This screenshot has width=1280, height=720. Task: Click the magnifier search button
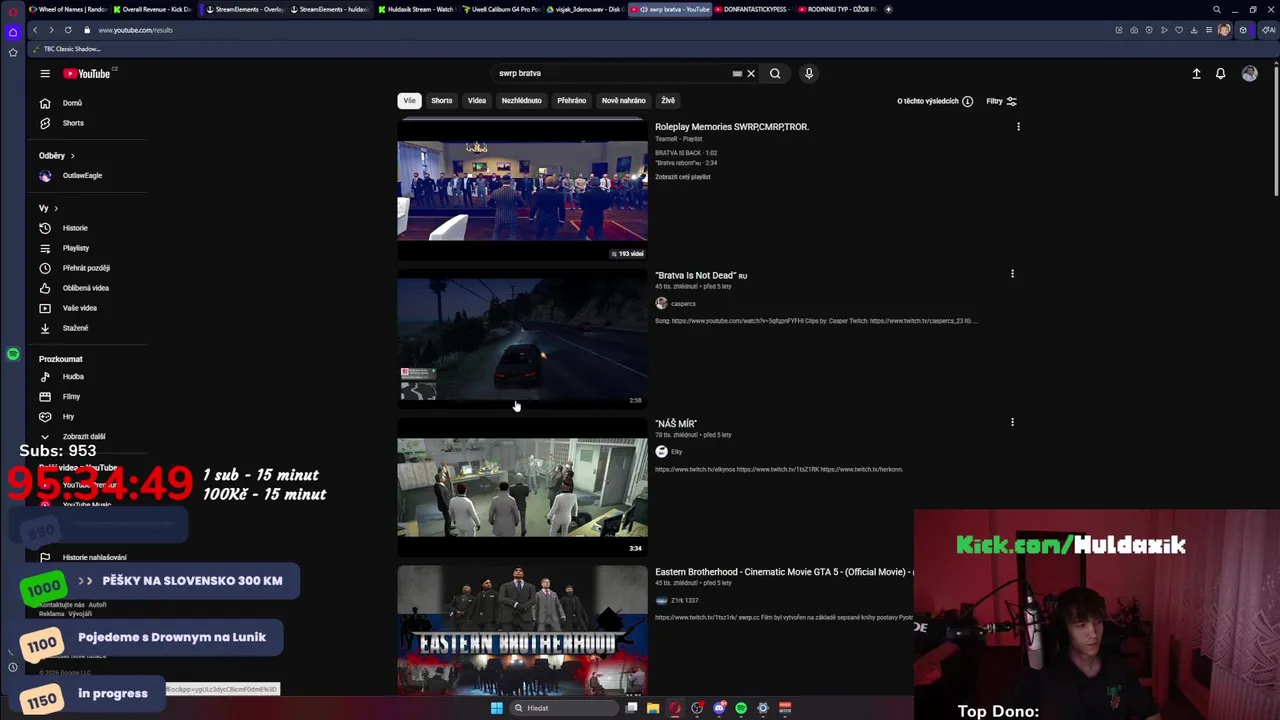click(775, 73)
